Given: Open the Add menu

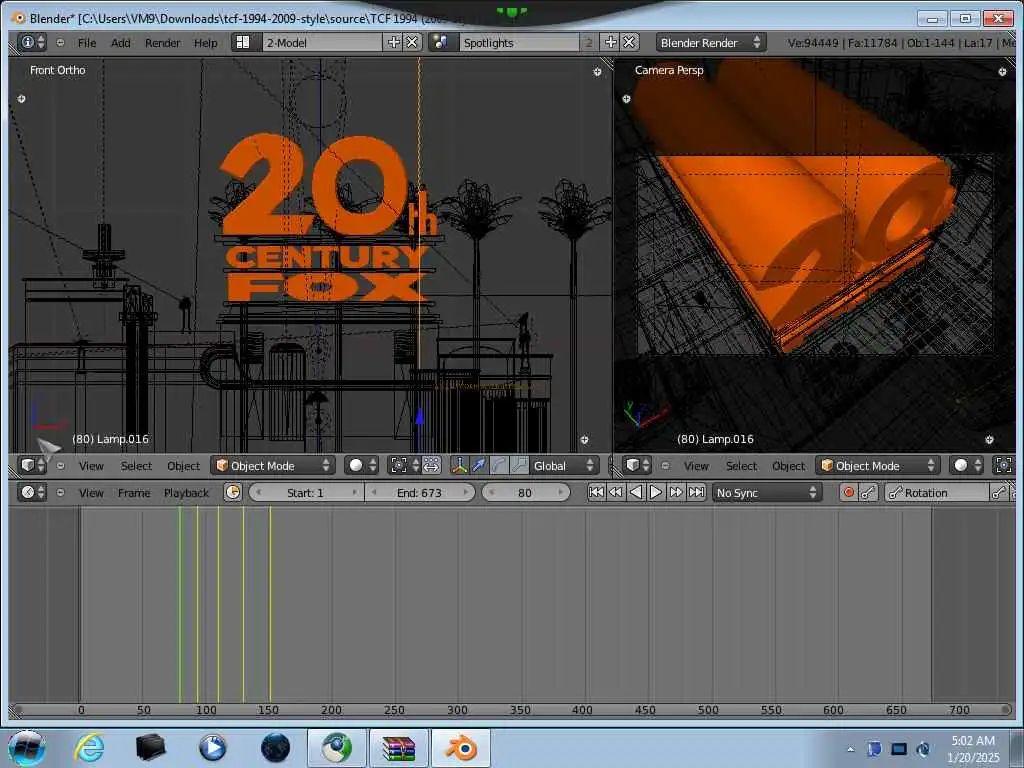Looking at the screenshot, I should [x=120, y=43].
